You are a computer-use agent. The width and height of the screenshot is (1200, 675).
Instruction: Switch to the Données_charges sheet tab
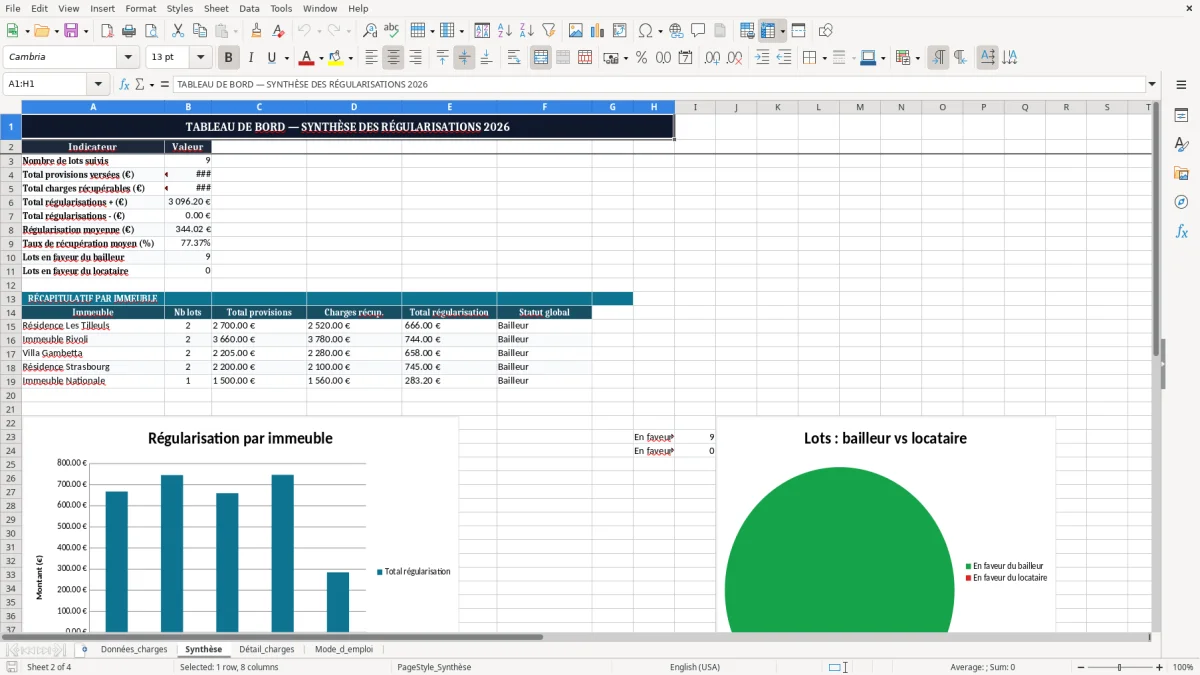tap(134, 649)
